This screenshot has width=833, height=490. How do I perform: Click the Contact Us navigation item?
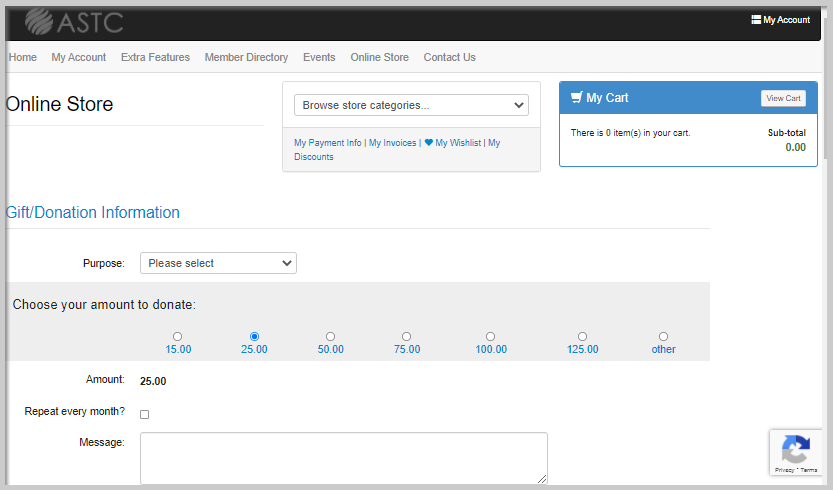coord(449,57)
